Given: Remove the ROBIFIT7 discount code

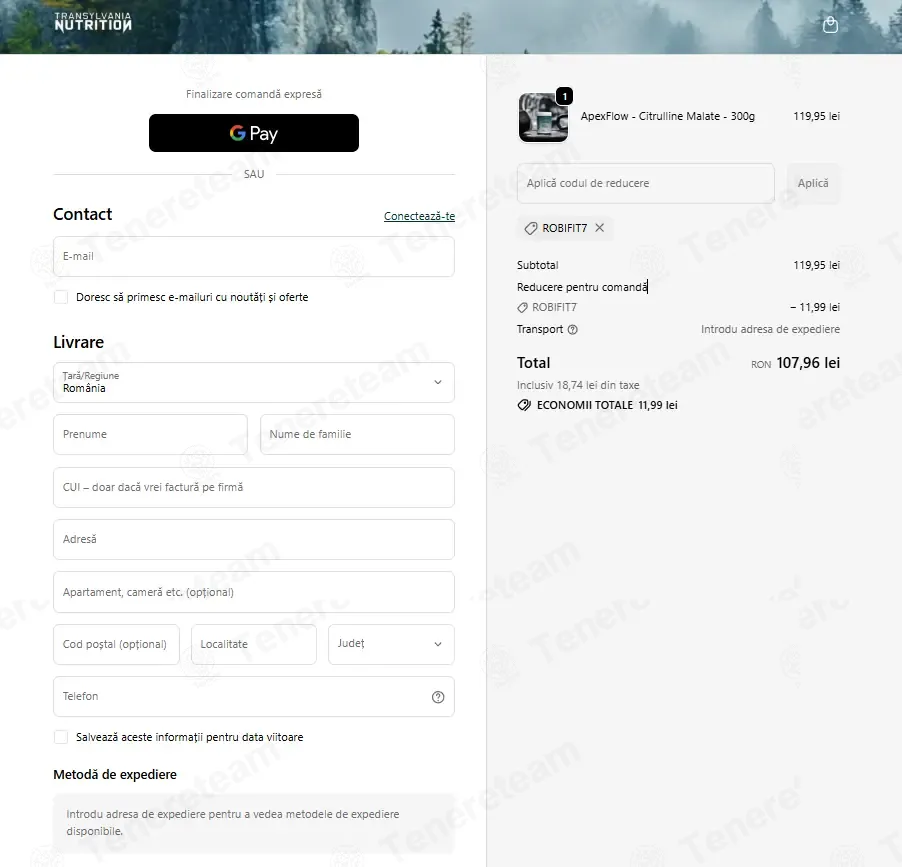Looking at the screenshot, I should pos(599,228).
